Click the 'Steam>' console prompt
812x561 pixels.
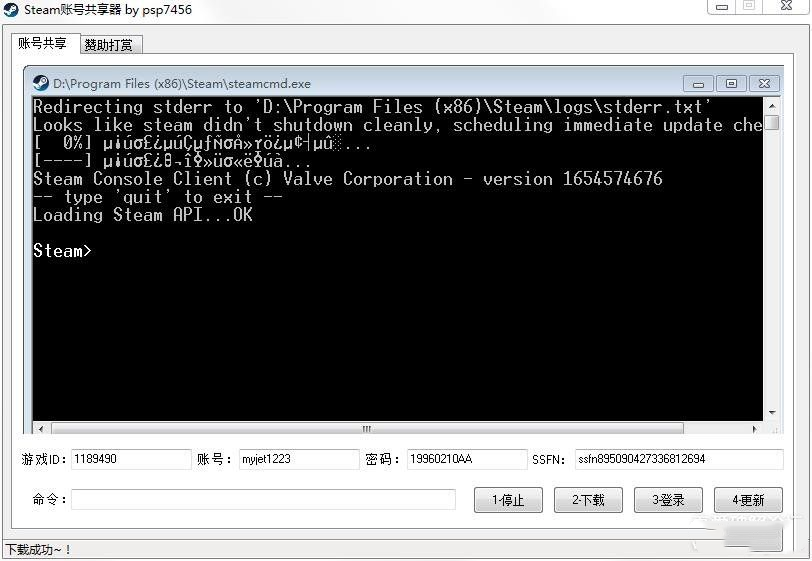tap(62, 251)
